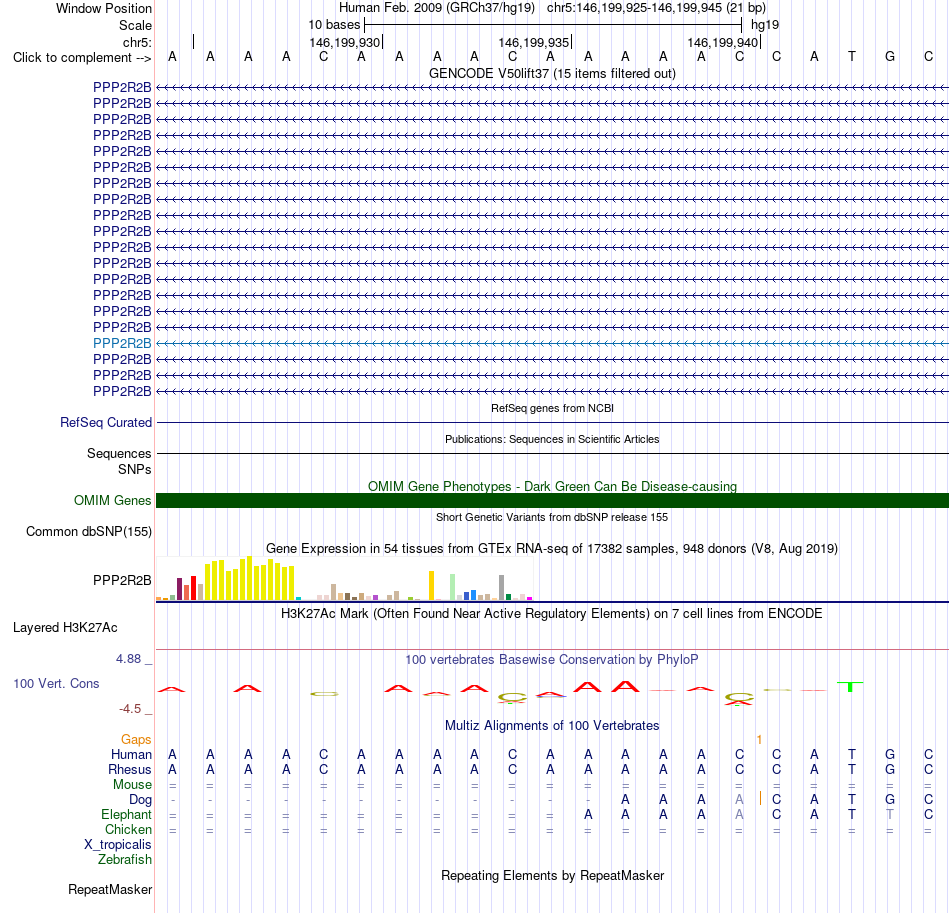Click the Scale track label
This screenshot has width=950, height=913.
tap(135, 25)
